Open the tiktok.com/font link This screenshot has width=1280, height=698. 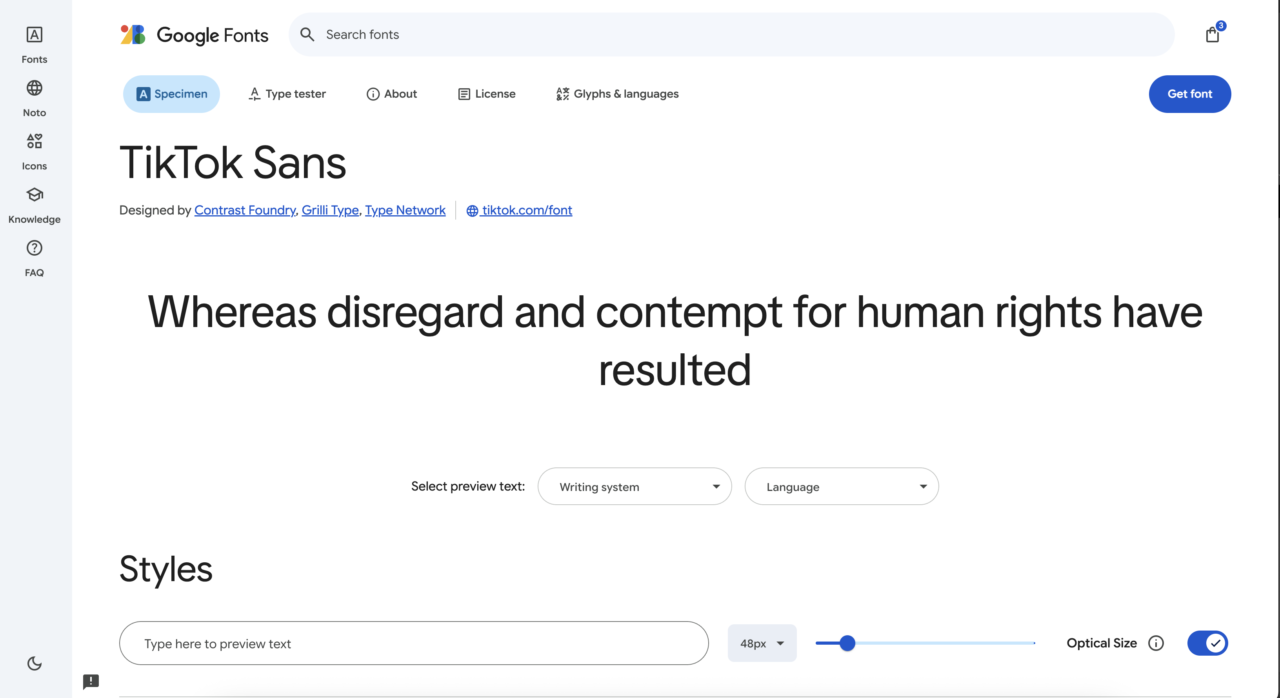click(527, 210)
